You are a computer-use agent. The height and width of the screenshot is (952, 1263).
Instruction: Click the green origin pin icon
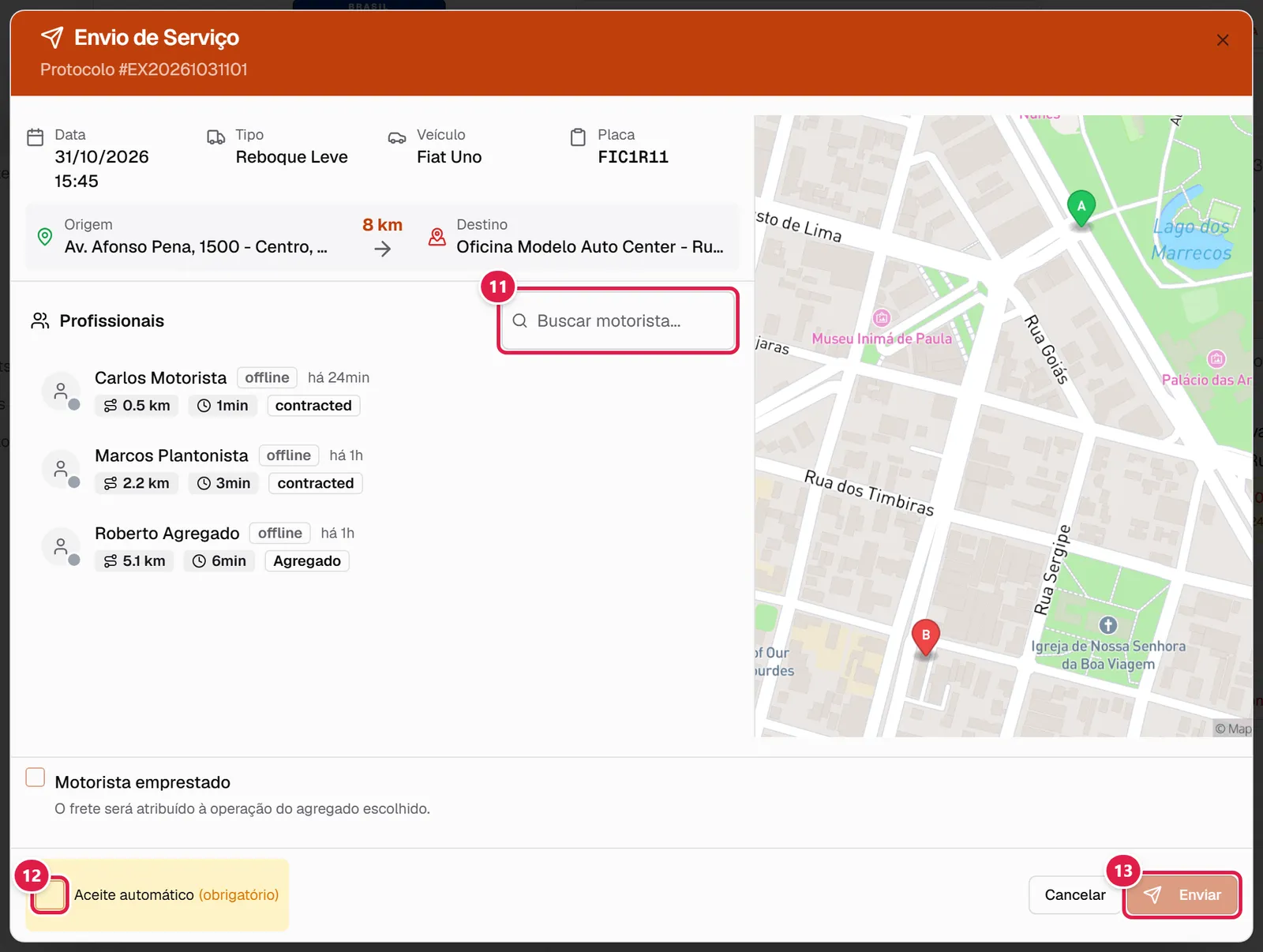[x=45, y=236]
